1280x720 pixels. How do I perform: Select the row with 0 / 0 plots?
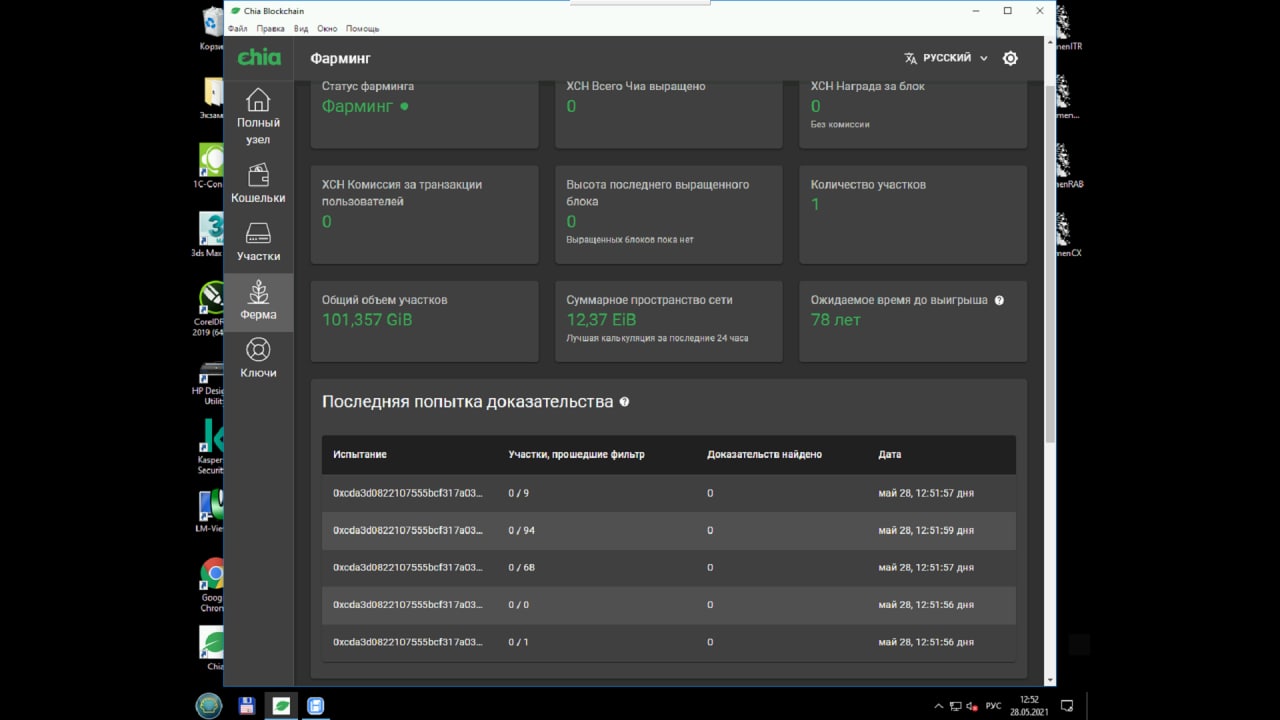(669, 604)
